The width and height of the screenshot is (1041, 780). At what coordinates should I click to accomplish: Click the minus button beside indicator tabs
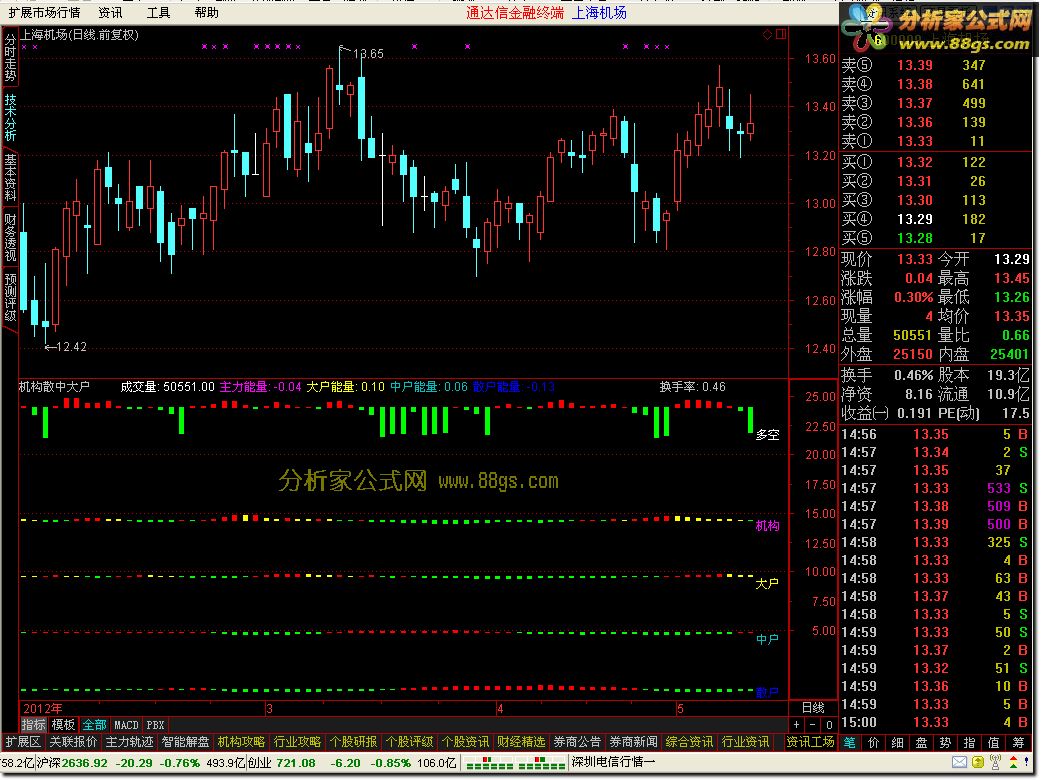pyautogui.click(x=813, y=725)
